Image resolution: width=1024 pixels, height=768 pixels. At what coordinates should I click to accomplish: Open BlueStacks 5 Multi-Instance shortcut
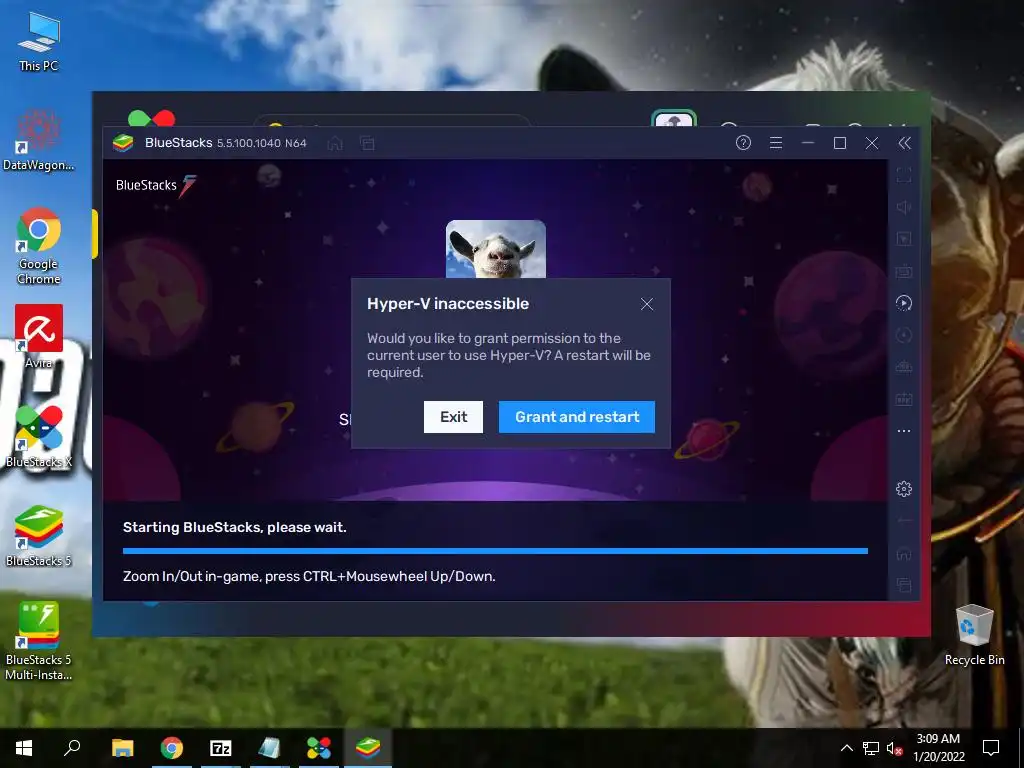coord(39,641)
